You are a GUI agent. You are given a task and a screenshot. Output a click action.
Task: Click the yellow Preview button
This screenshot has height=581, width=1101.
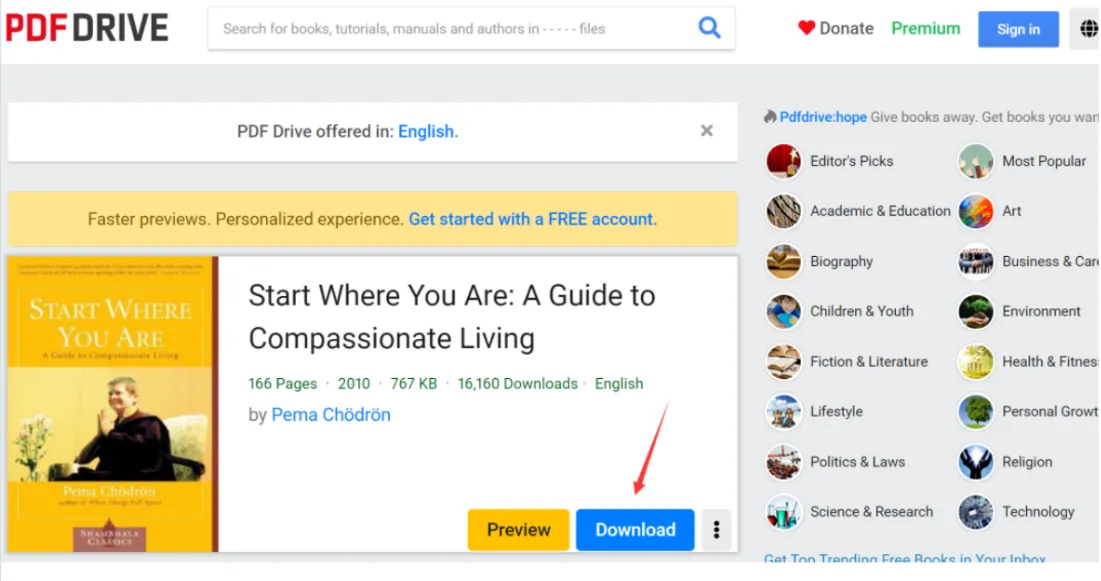(x=518, y=530)
